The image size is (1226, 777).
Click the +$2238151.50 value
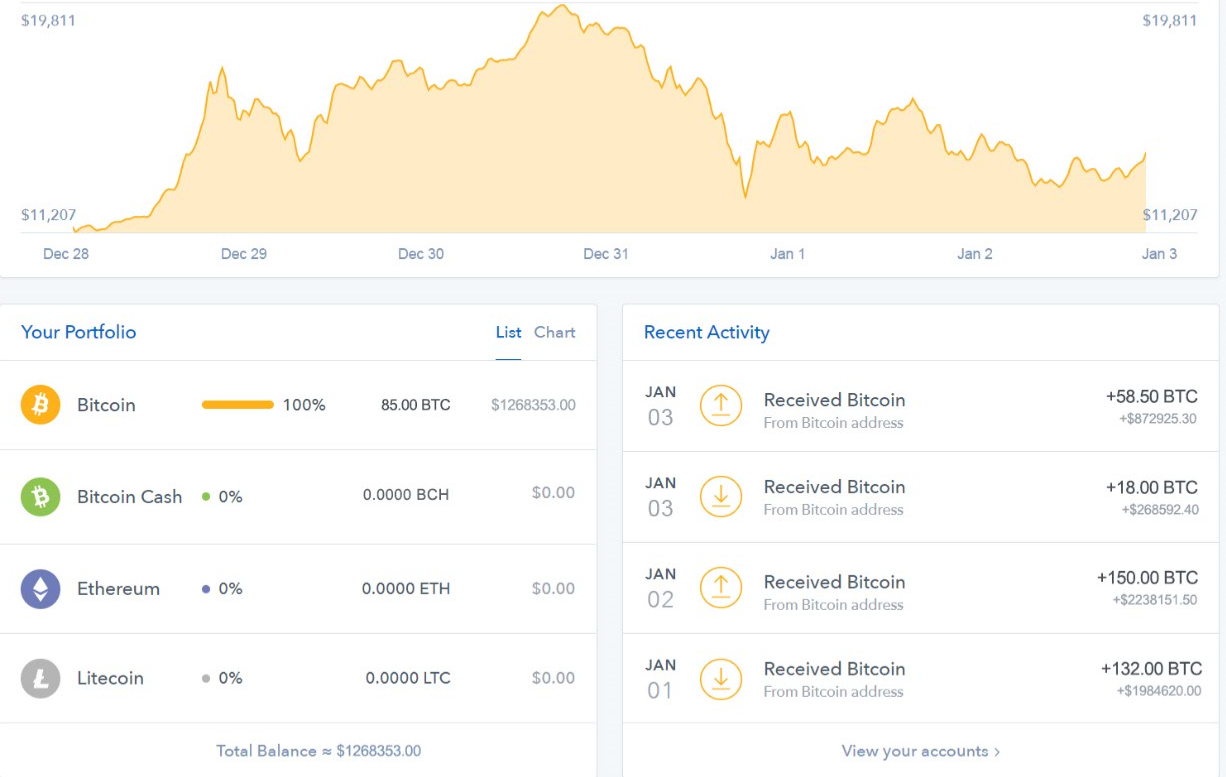pos(1155,600)
